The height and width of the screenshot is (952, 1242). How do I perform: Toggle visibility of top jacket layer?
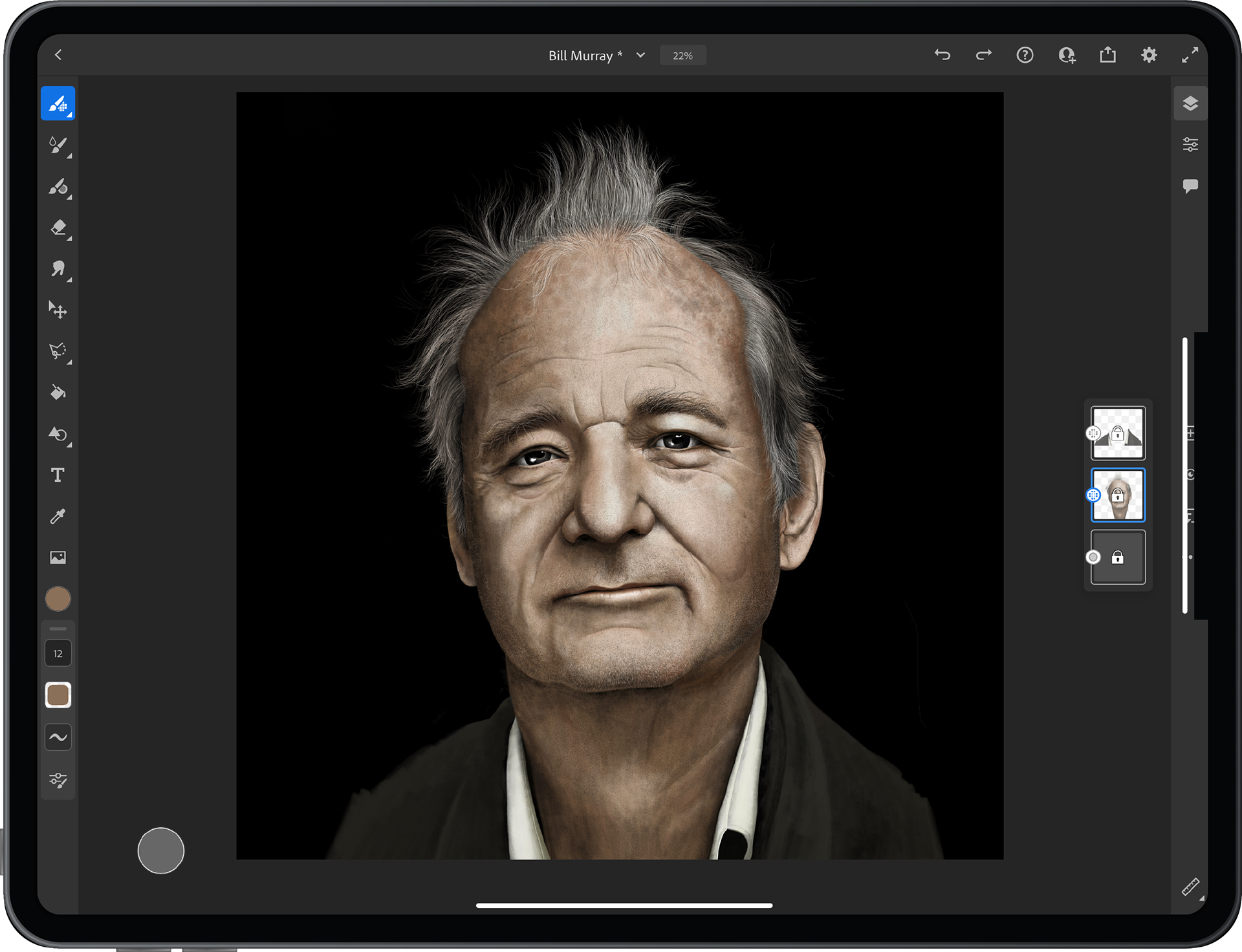[1093, 433]
